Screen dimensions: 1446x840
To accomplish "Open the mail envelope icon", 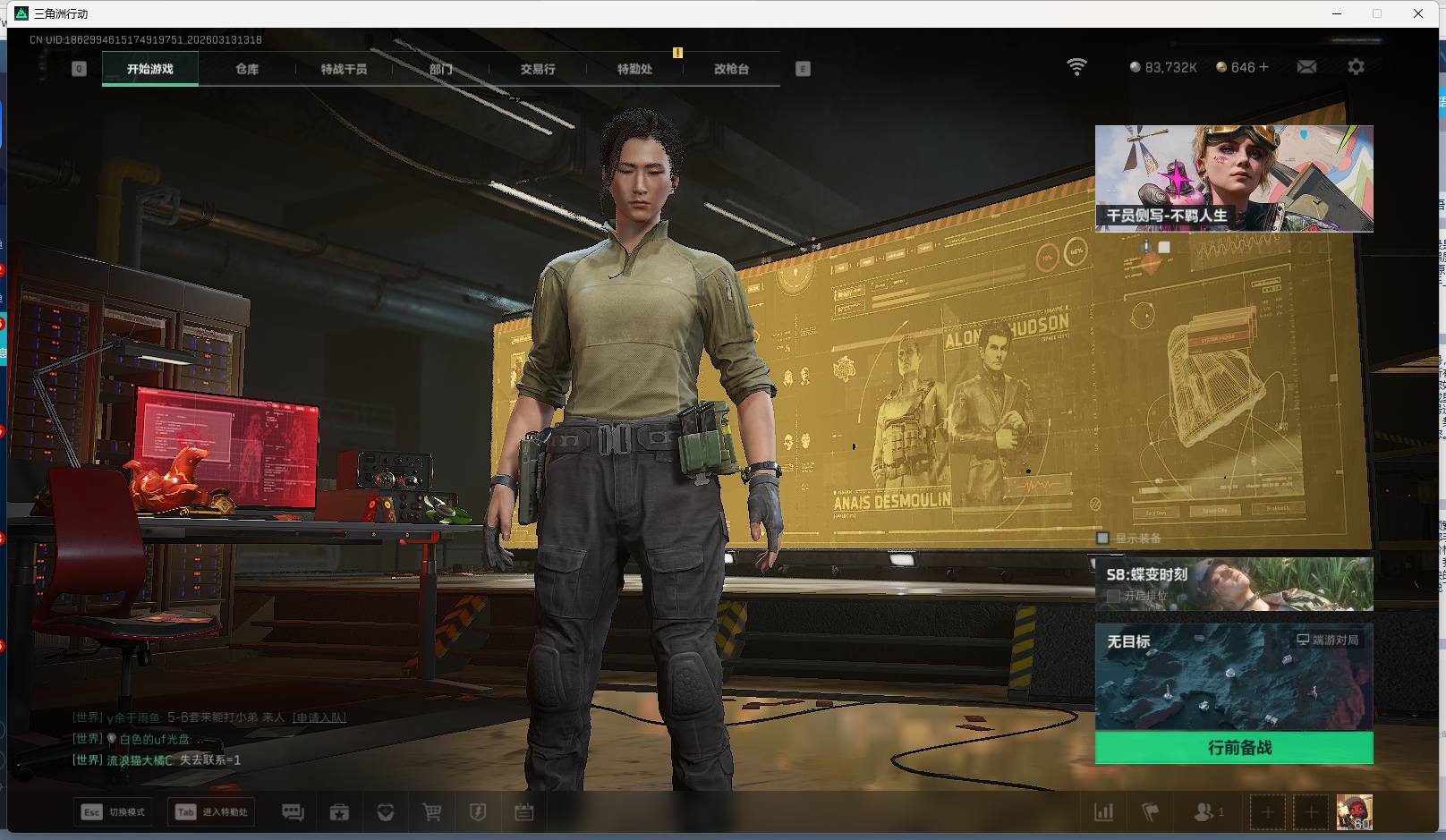I will [x=1306, y=67].
